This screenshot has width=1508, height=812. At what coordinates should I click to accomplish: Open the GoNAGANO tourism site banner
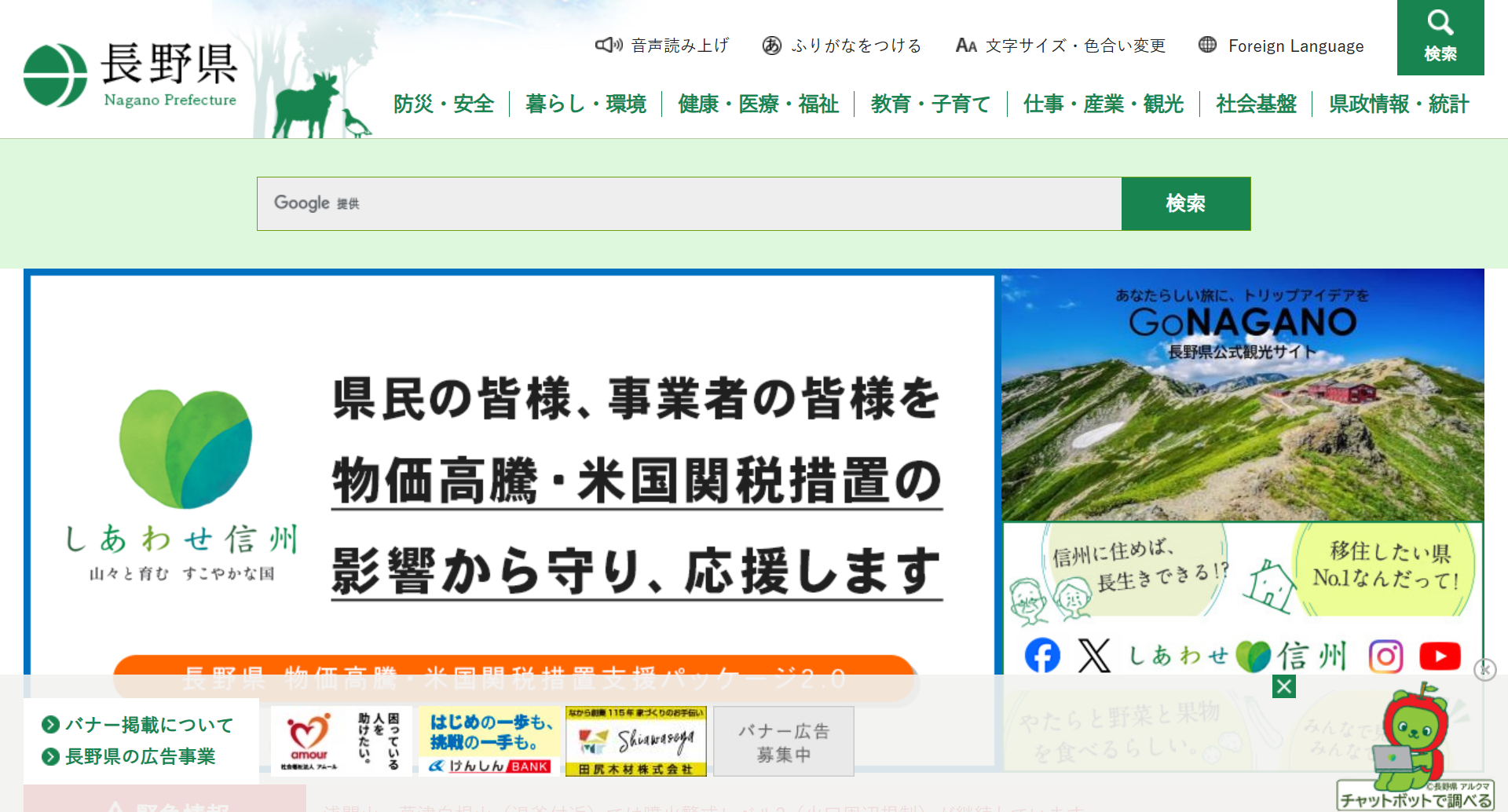coord(1242,395)
